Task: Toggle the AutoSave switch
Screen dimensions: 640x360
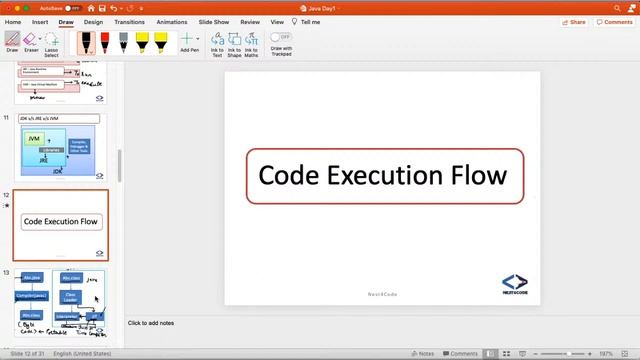Action: pos(73,8)
